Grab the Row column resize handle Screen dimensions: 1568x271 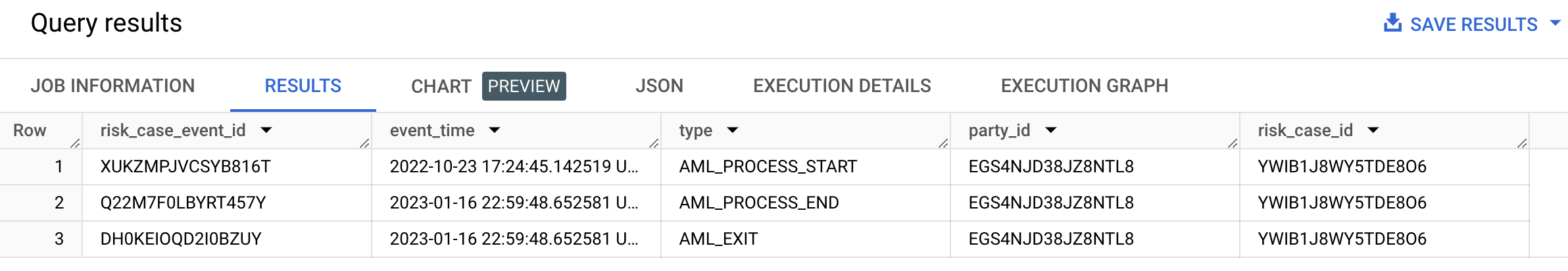coord(75,143)
